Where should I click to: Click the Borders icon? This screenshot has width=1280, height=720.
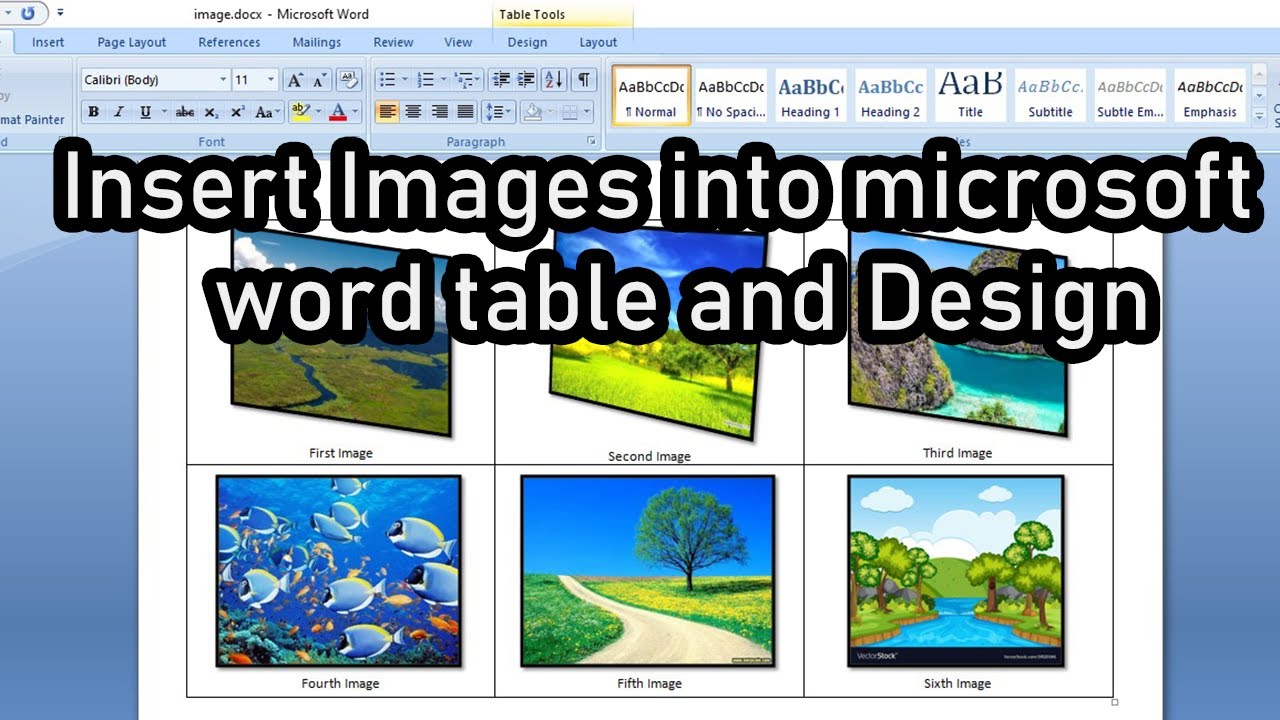pos(569,112)
